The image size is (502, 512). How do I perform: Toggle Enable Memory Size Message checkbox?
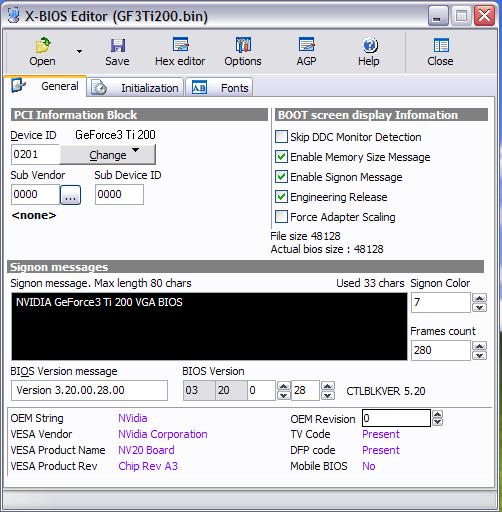[x=281, y=157]
